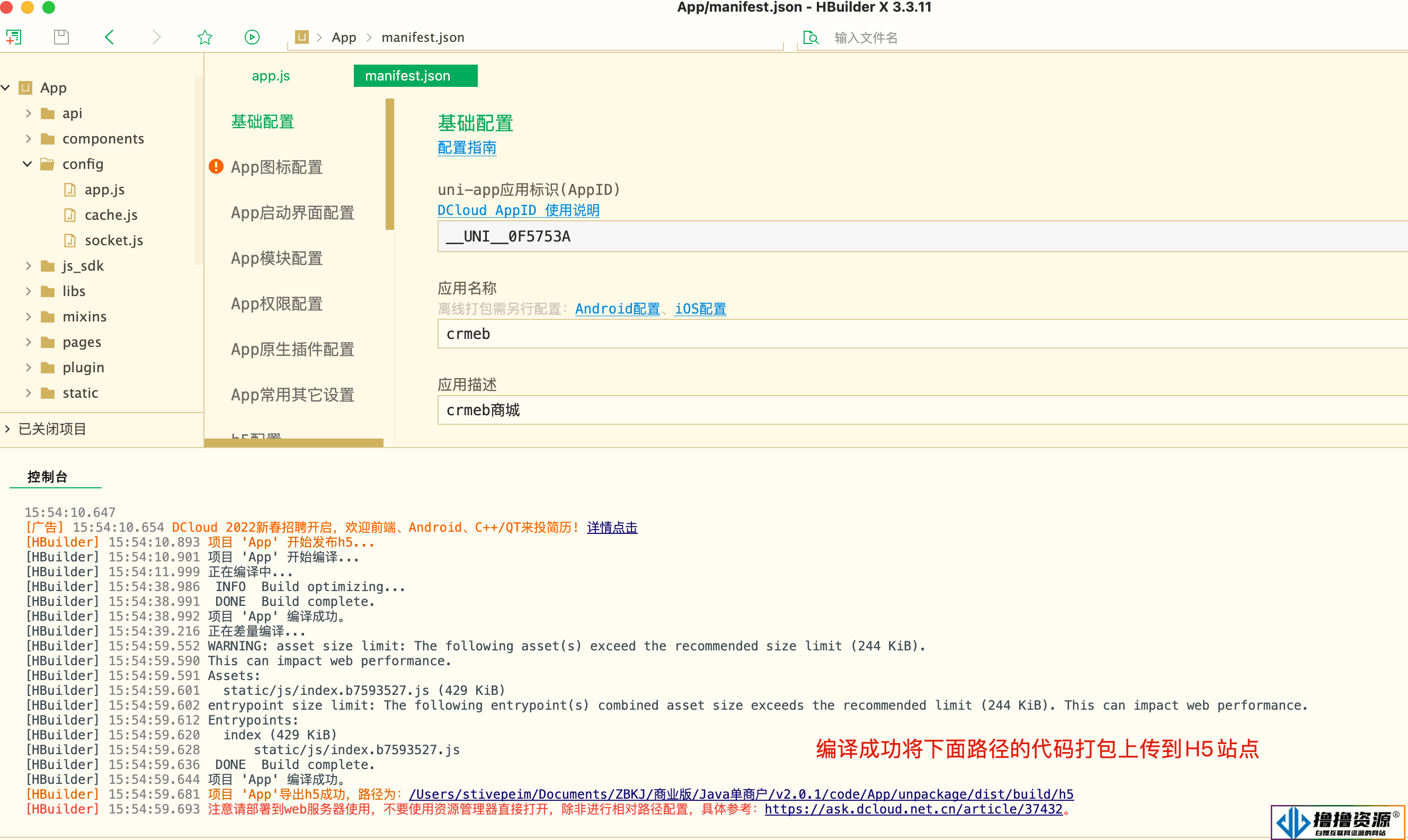Select 基础配置 in manifest sidebar
Screen dimensions: 1408x840
pyautogui.click(x=262, y=122)
